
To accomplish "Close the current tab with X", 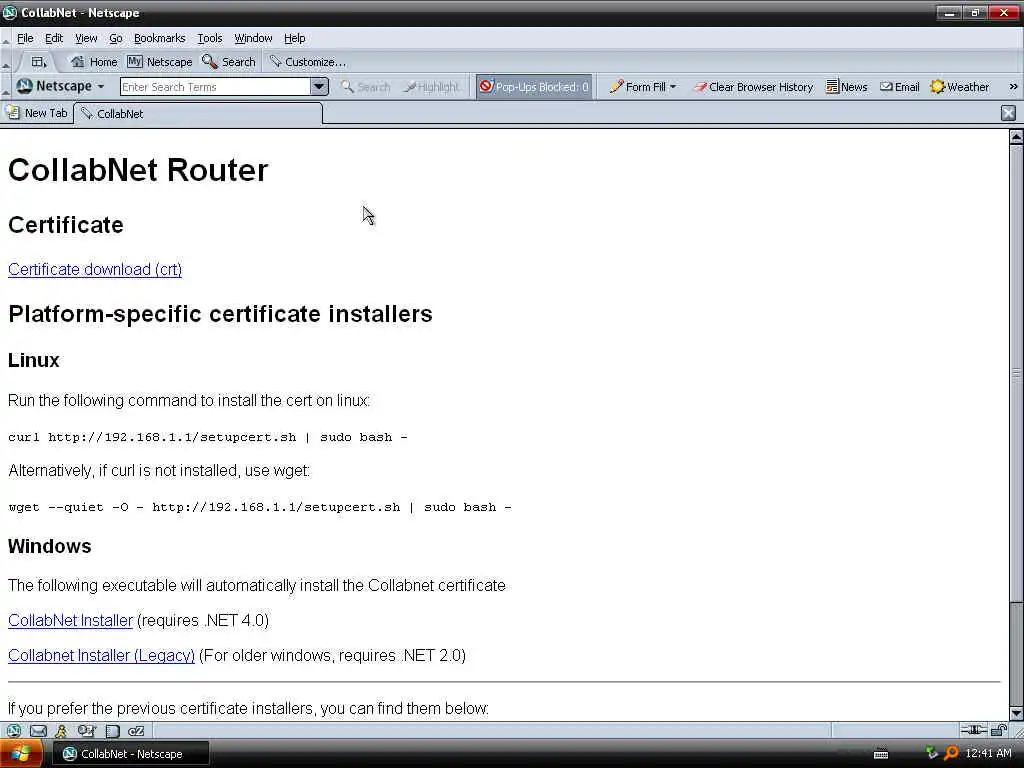I will pyautogui.click(x=1008, y=113).
